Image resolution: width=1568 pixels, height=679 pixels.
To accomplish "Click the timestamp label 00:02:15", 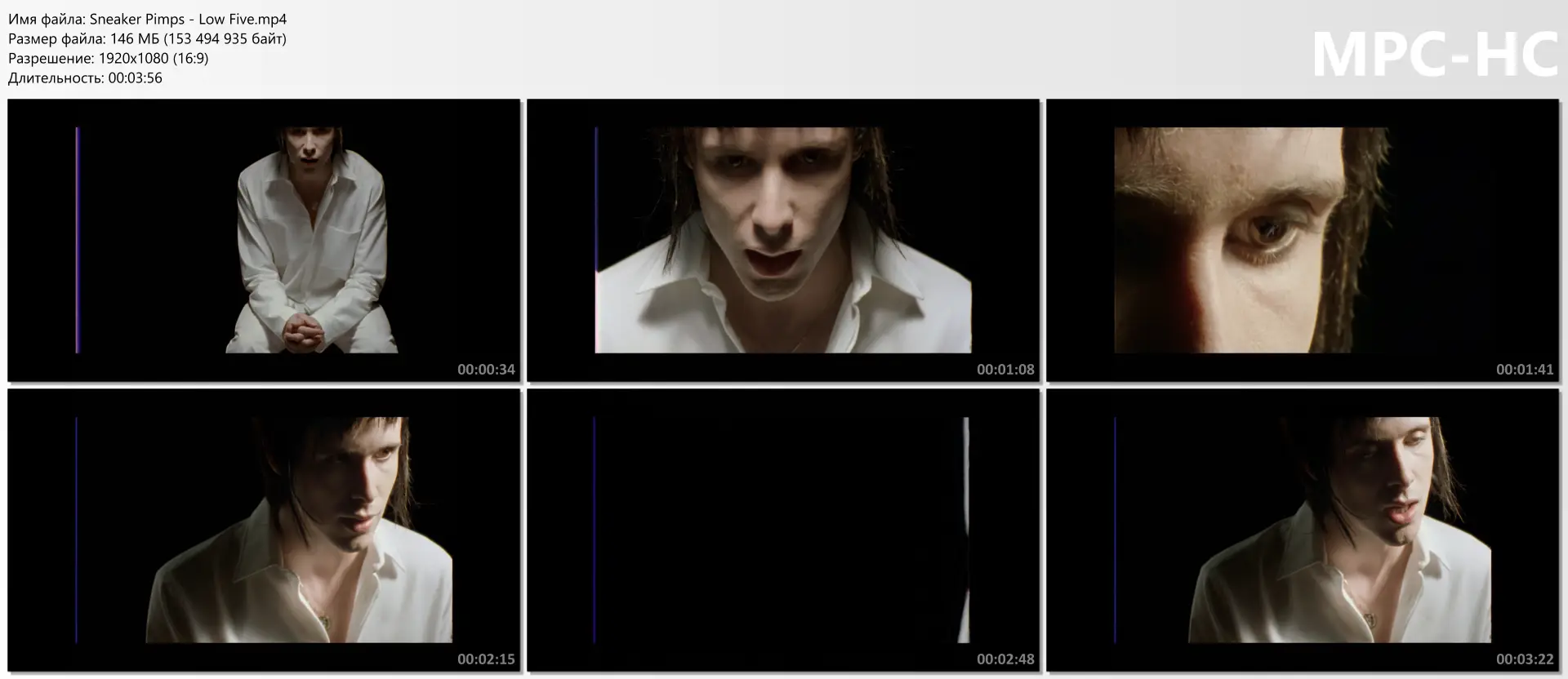I will coord(486,659).
